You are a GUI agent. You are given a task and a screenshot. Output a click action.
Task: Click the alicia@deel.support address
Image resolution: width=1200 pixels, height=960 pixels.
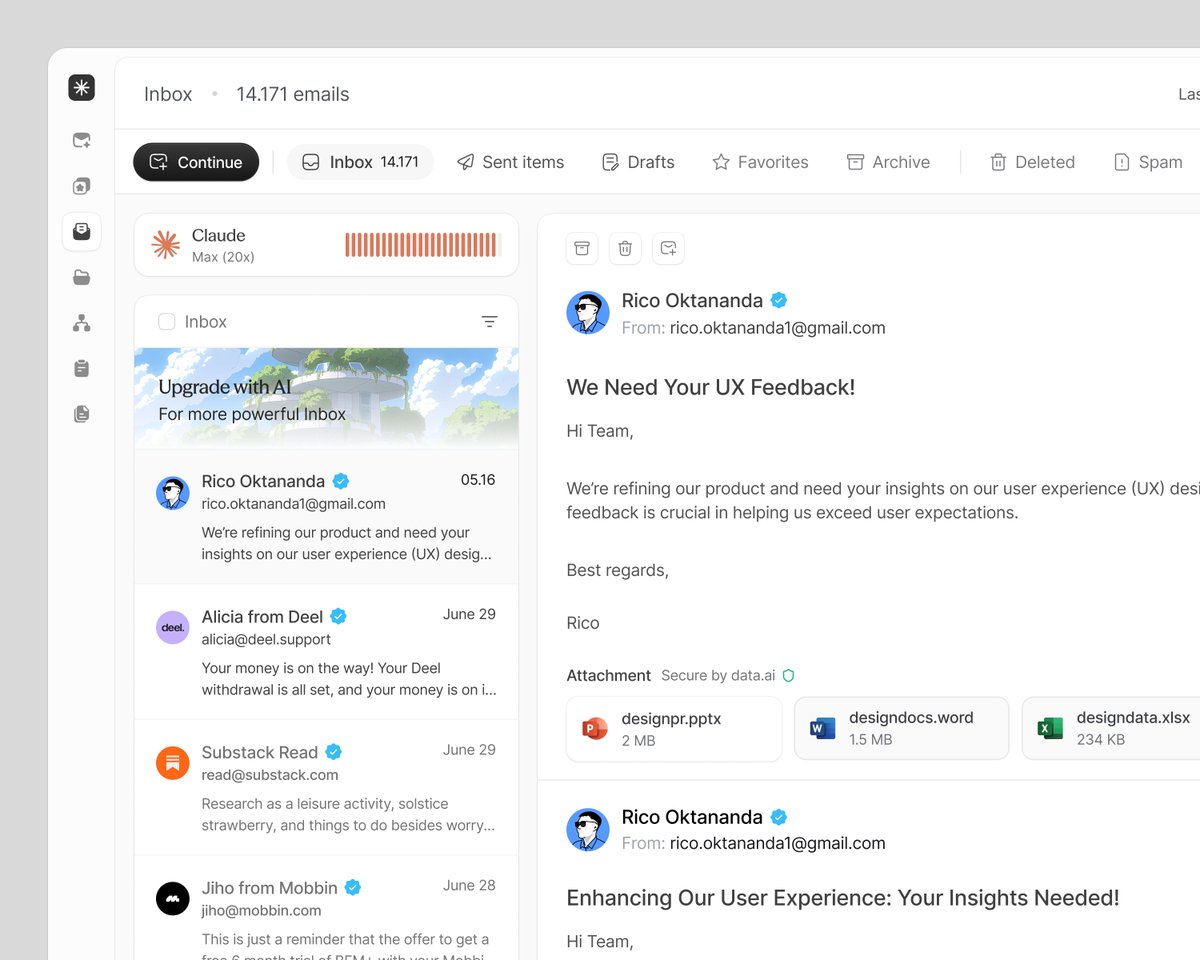click(x=266, y=640)
